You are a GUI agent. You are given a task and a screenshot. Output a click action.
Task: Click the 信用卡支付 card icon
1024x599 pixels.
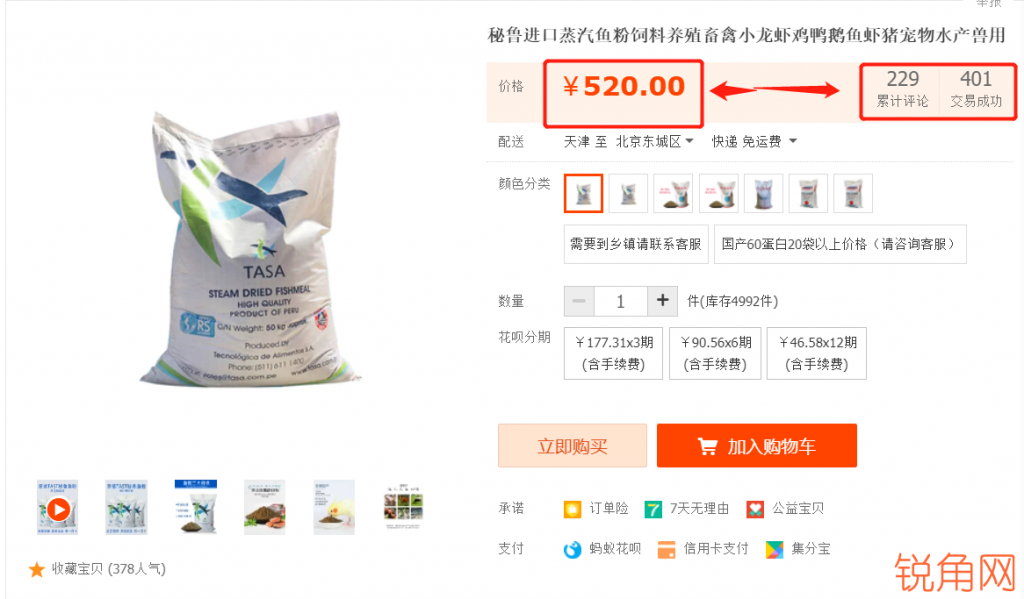[x=666, y=549]
